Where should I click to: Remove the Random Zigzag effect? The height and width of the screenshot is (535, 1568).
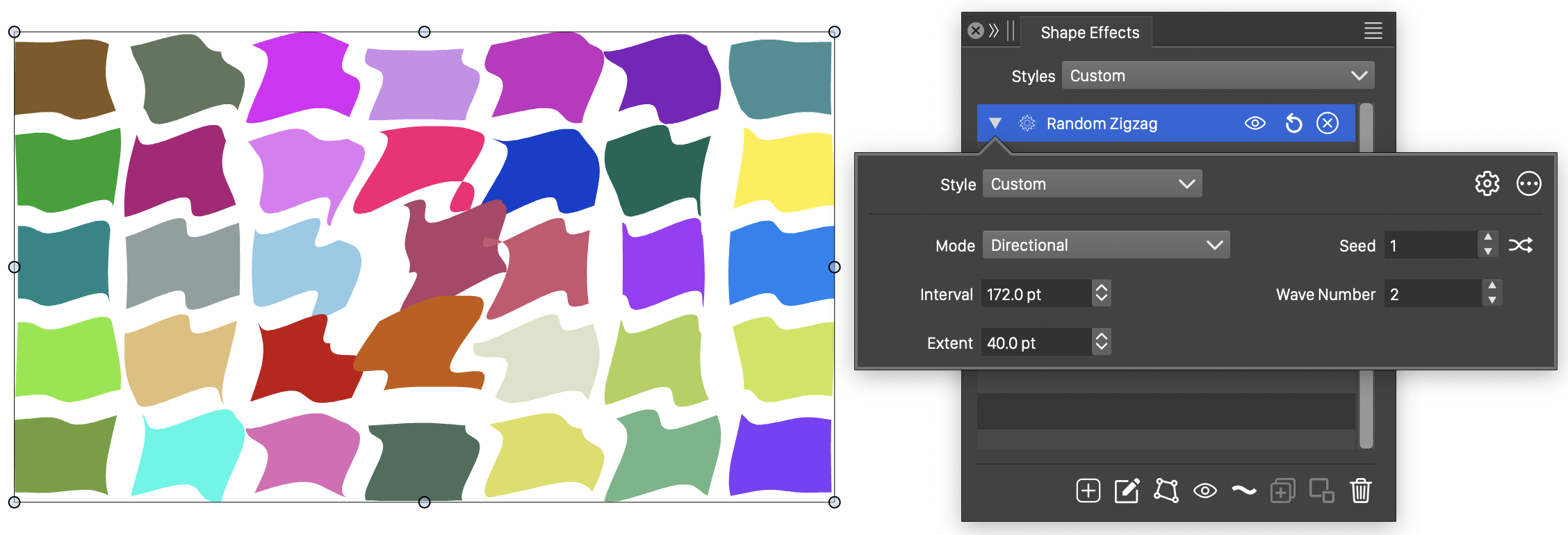pyautogui.click(x=1328, y=124)
